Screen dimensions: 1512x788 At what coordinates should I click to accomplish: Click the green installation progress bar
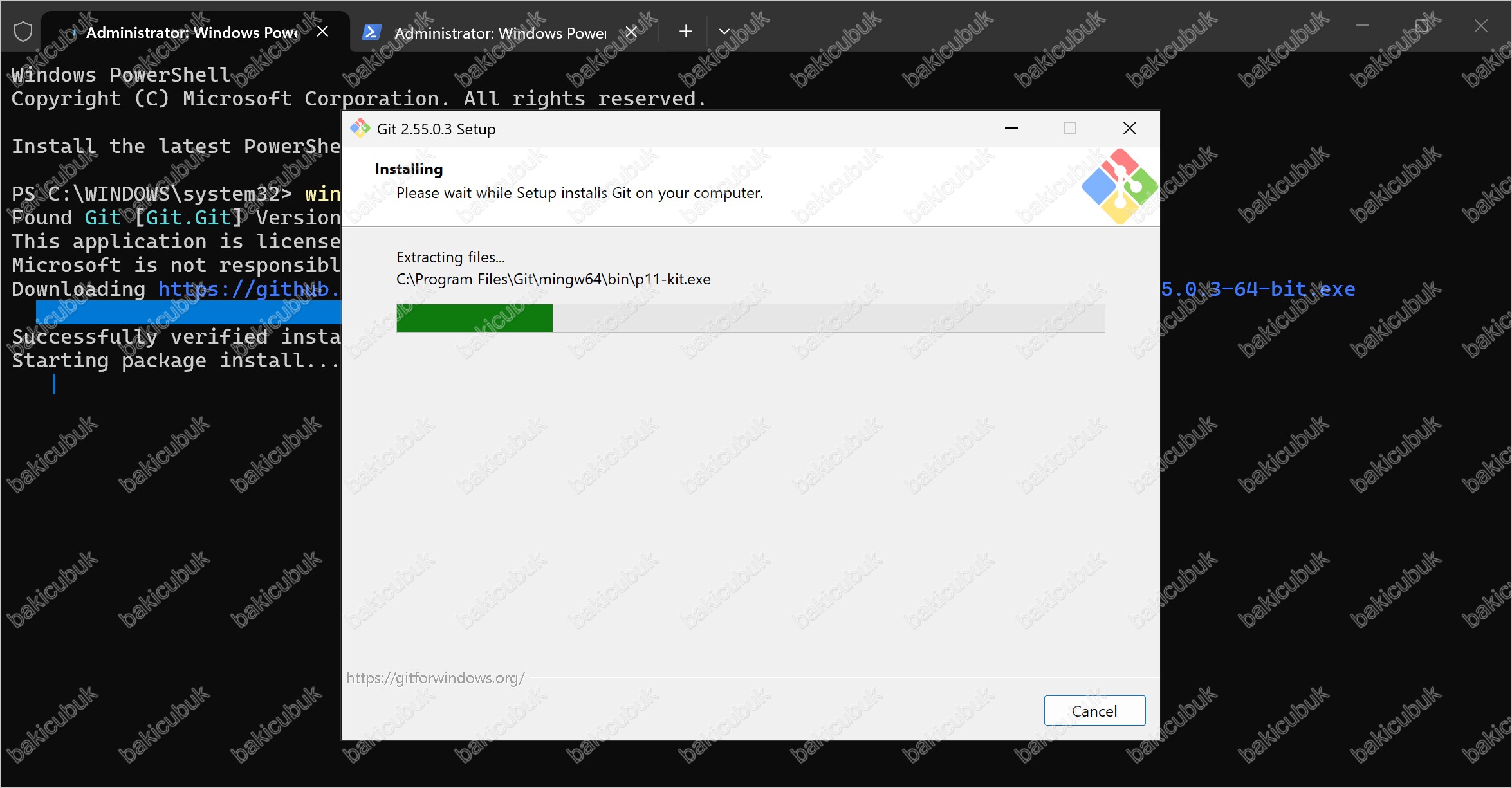[x=751, y=318]
